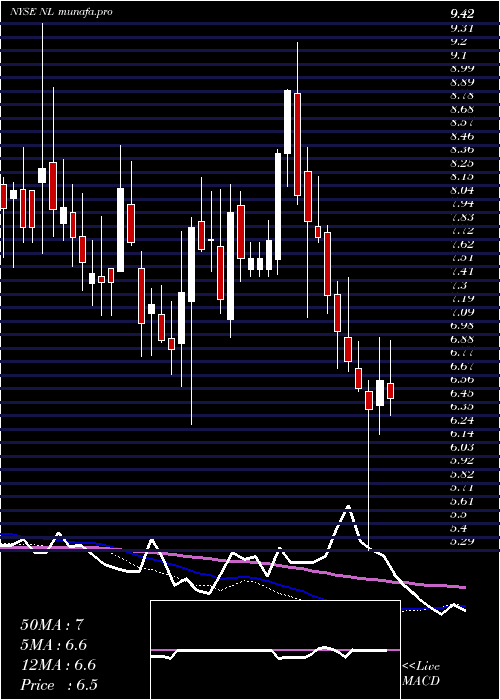Click the 5MA : 6.6 readout
500x700 pixels.
pos(53,645)
